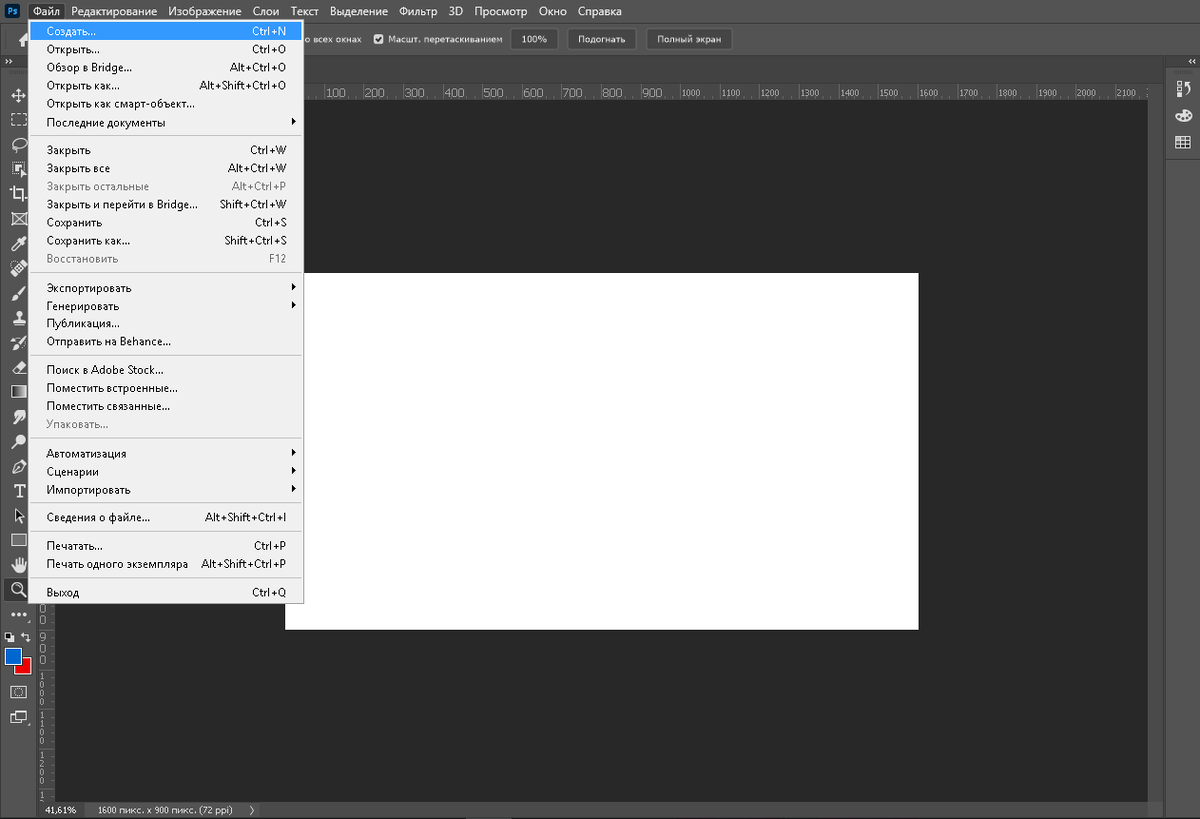Expand the Генерировать submenu
Viewport: 1200px width, 819px height.
[165, 306]
